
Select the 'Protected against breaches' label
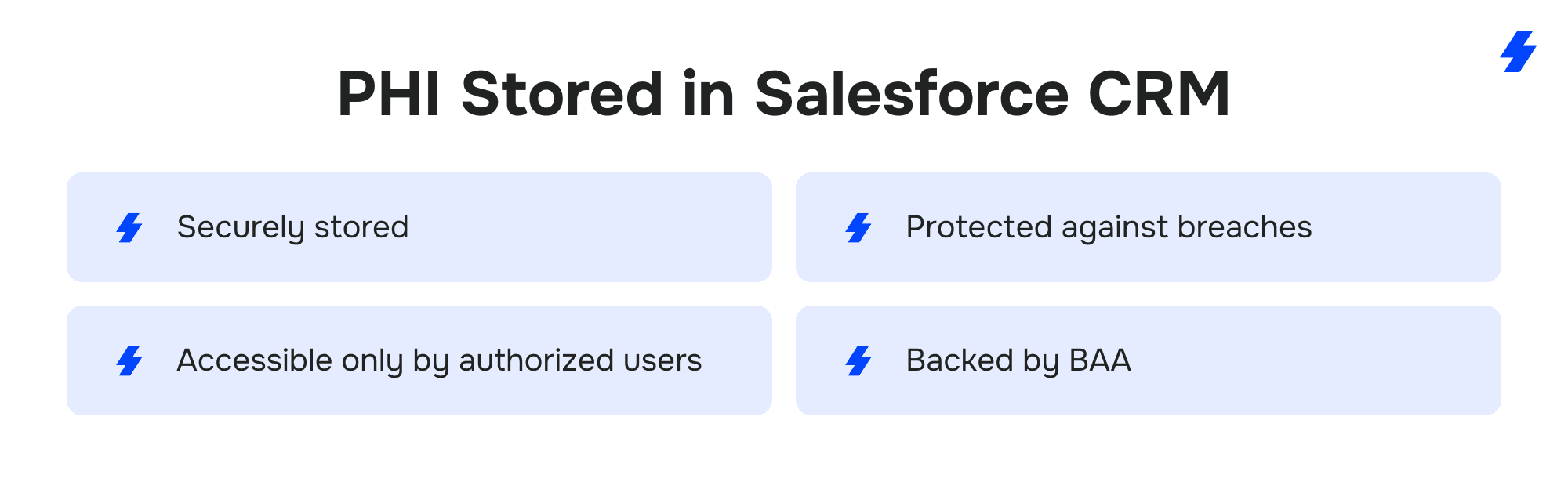(x=1109, y=227)
